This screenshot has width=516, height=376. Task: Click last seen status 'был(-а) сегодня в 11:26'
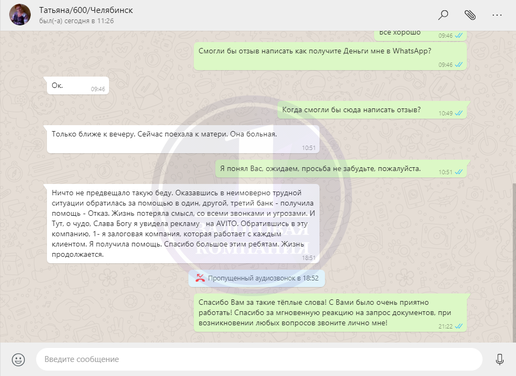point(76,21)
